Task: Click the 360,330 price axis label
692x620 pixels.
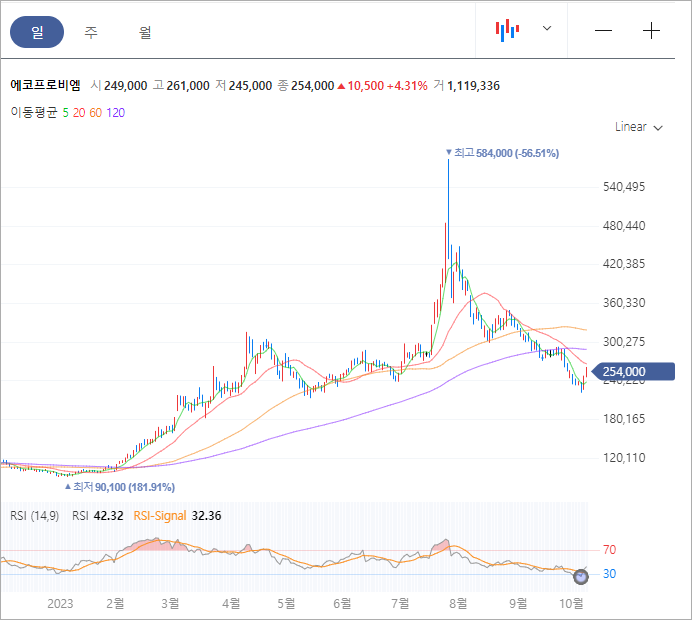Action: point(624,303)
